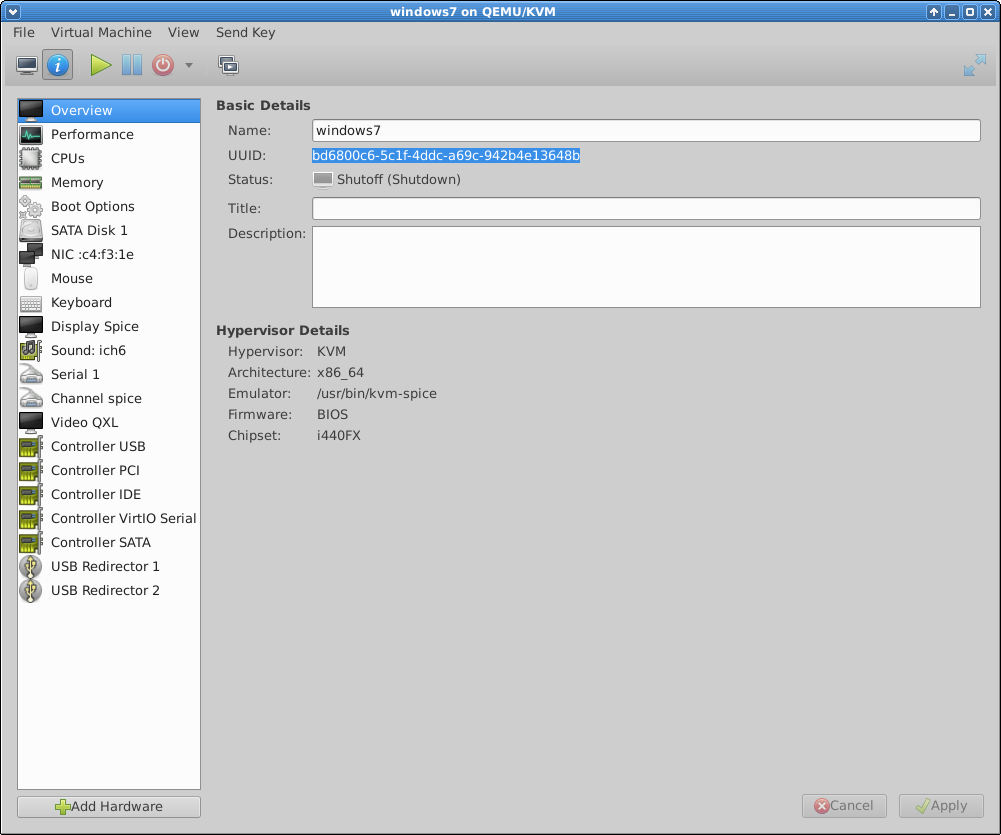
Task: Toggle fullscreen mode icon
Action: tap(975, 65)
